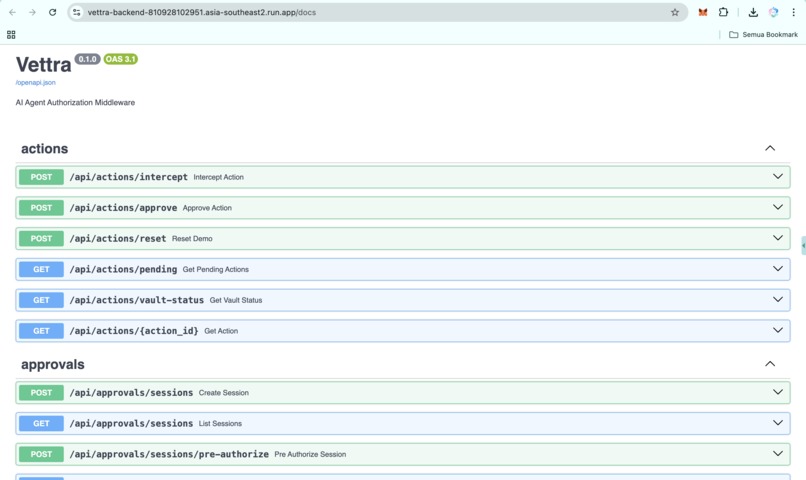Viewport: 806px width, 480px height.
Task: Click the 'Approve Action' summary text
Action: pos(207,208)
